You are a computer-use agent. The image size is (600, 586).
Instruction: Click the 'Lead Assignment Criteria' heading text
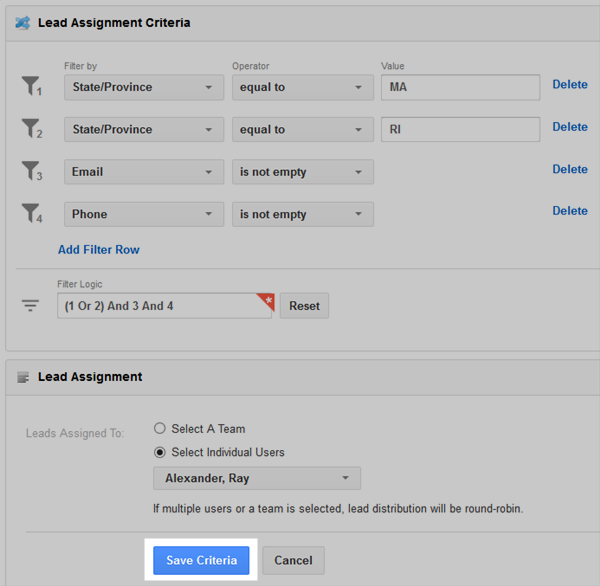coord(114,23)
